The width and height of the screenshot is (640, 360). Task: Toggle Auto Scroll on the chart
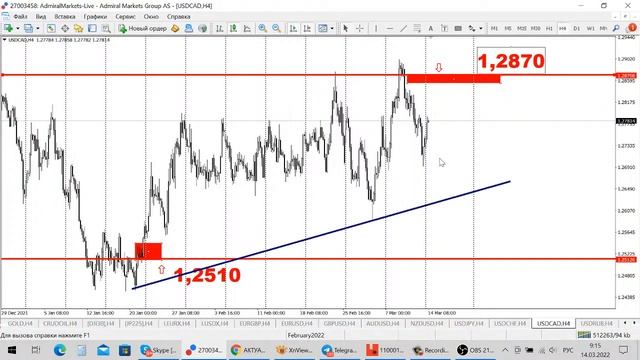(293, 28)
